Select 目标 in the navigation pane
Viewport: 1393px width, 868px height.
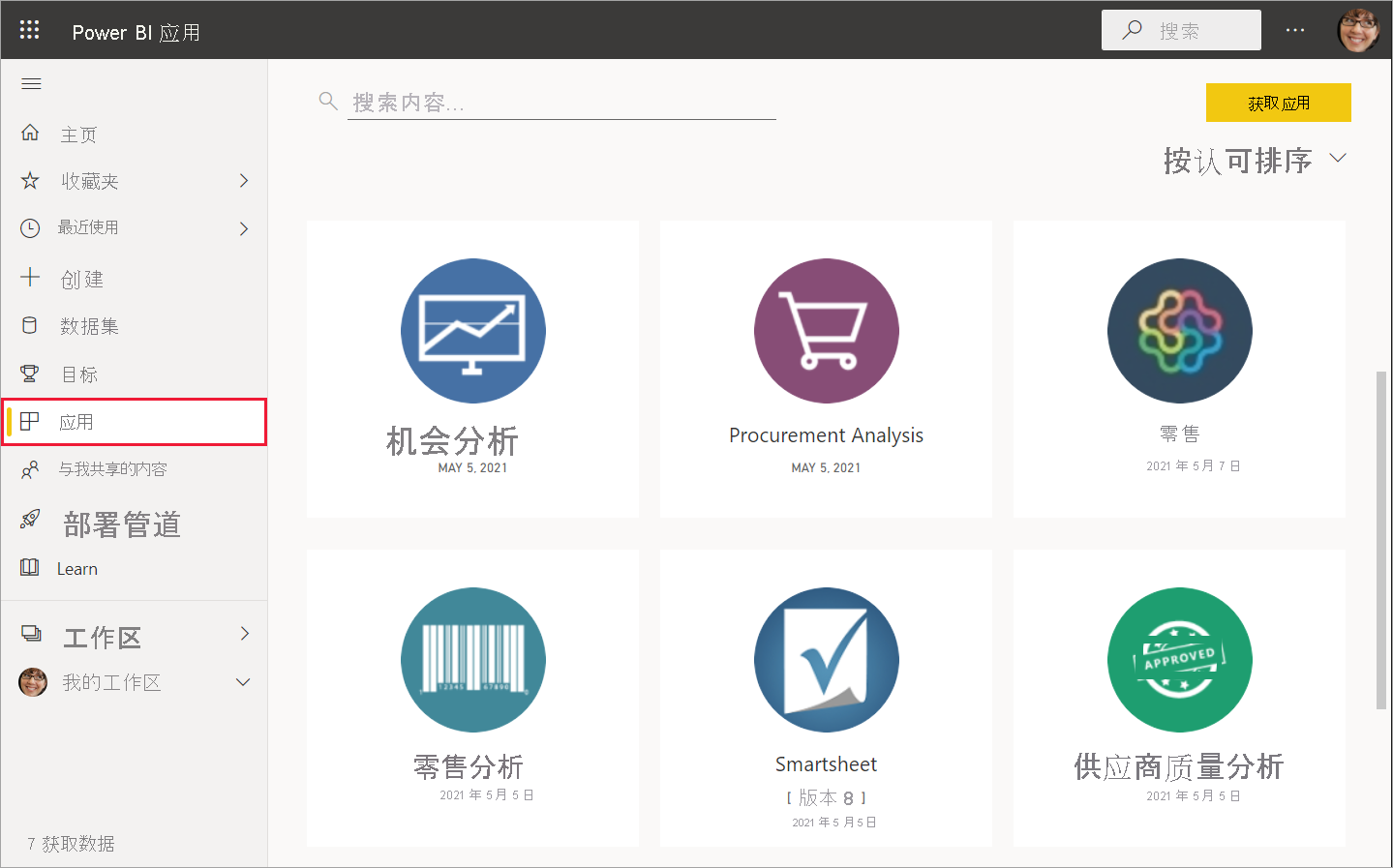pos(79,374)
